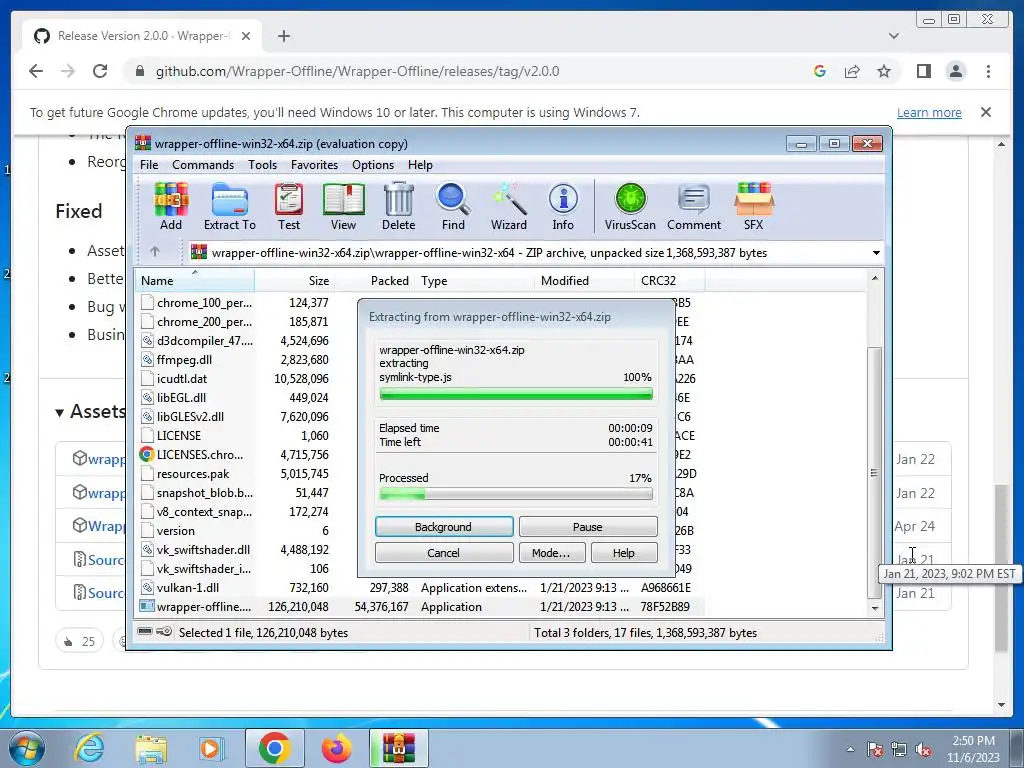Viewport: 1024px width, 768px height.
Task: Show hidden system tray icons arrow
Action: [x=850, y=750]
